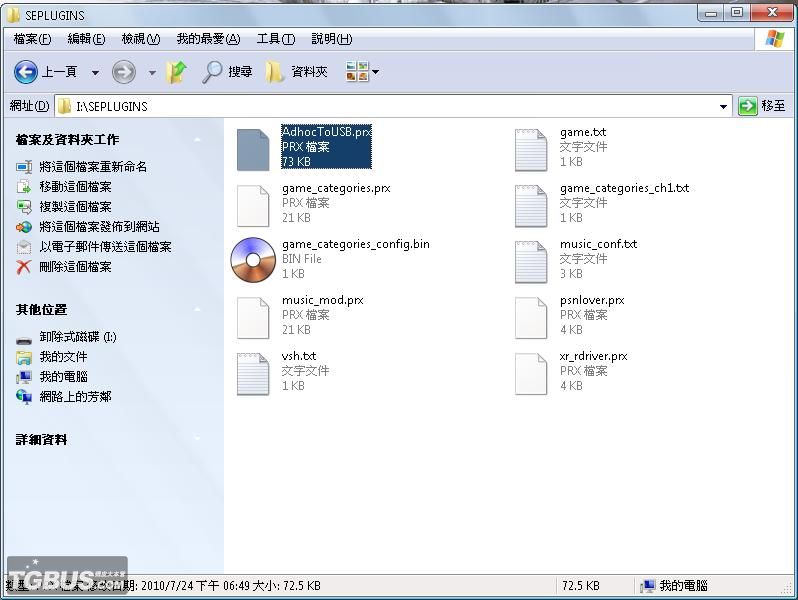
Task: Select the music_mod.prx file icon
Action: click(x=253, y=318)
